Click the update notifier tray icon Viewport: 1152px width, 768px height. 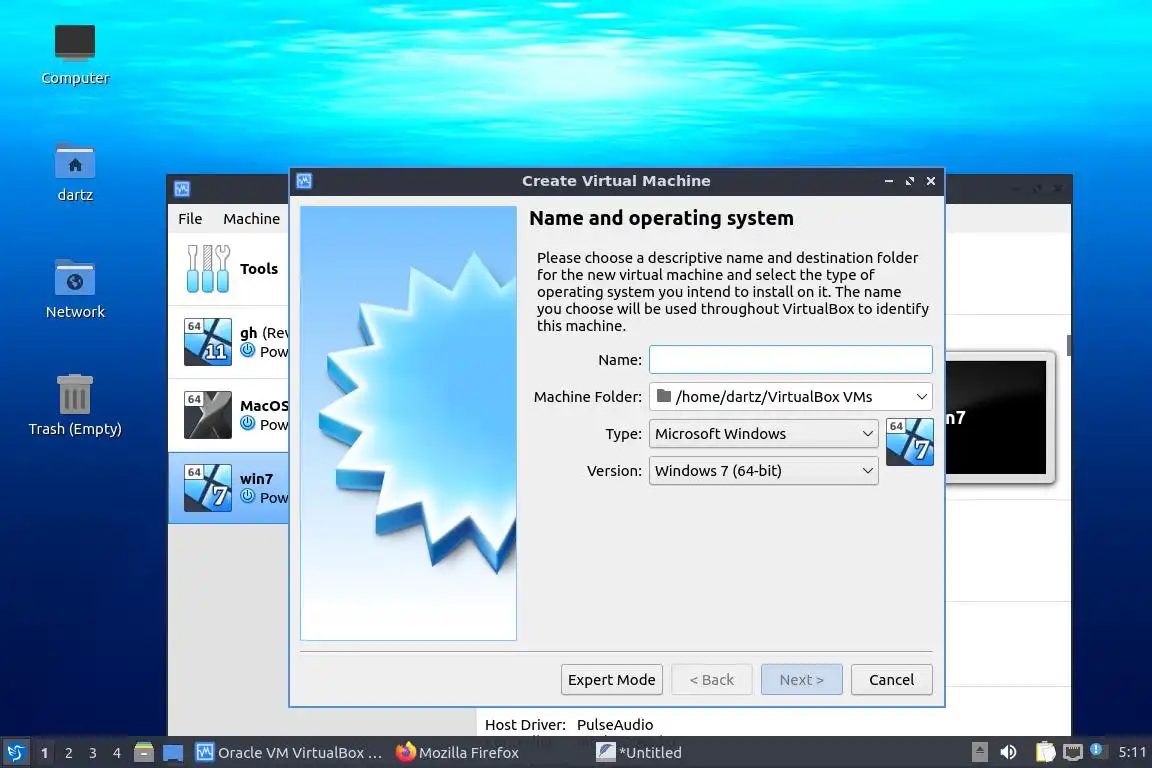pyautogui.click(x=1096, y=750)
